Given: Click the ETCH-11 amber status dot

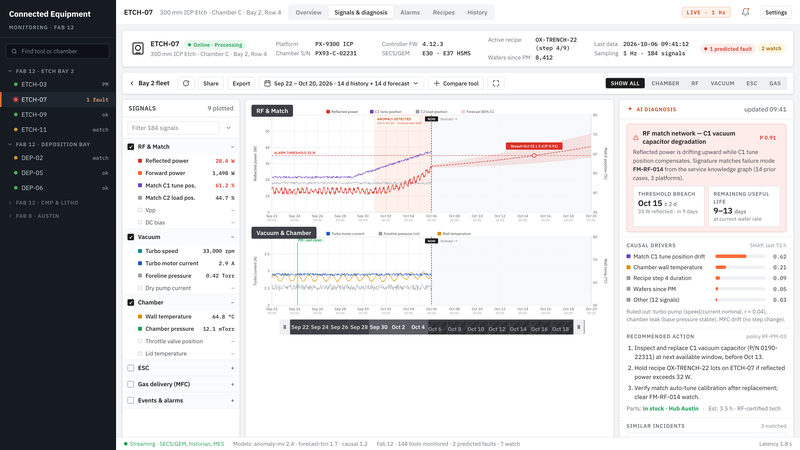Looking at the screenshot, I should point(16,130).
